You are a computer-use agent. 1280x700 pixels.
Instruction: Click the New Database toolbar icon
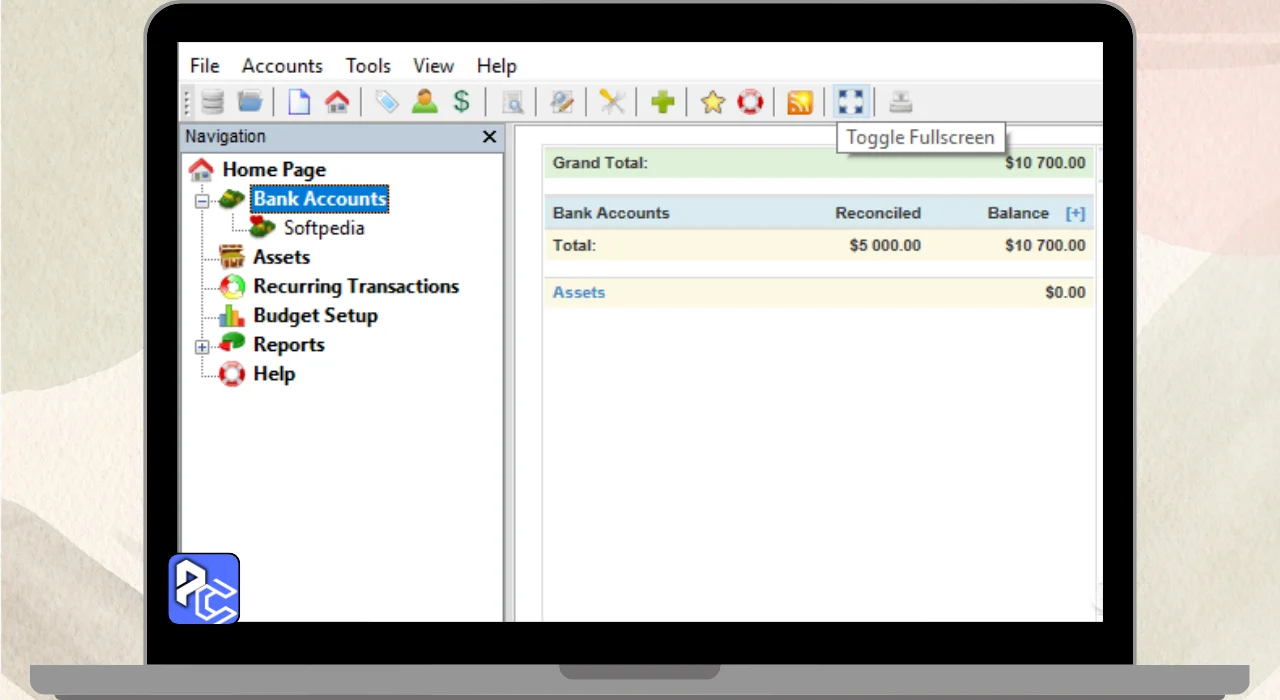coord(212,102)
